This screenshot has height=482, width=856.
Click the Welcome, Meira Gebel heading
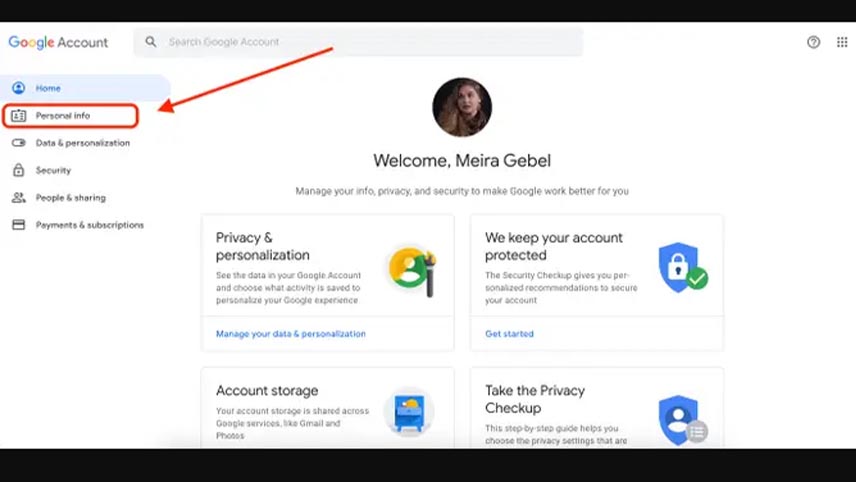(462, 160)
